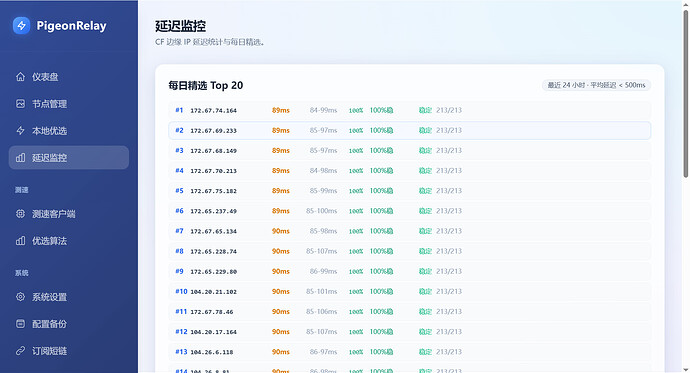
Task: Select IP 172.65.237.49
Action: 213,211
